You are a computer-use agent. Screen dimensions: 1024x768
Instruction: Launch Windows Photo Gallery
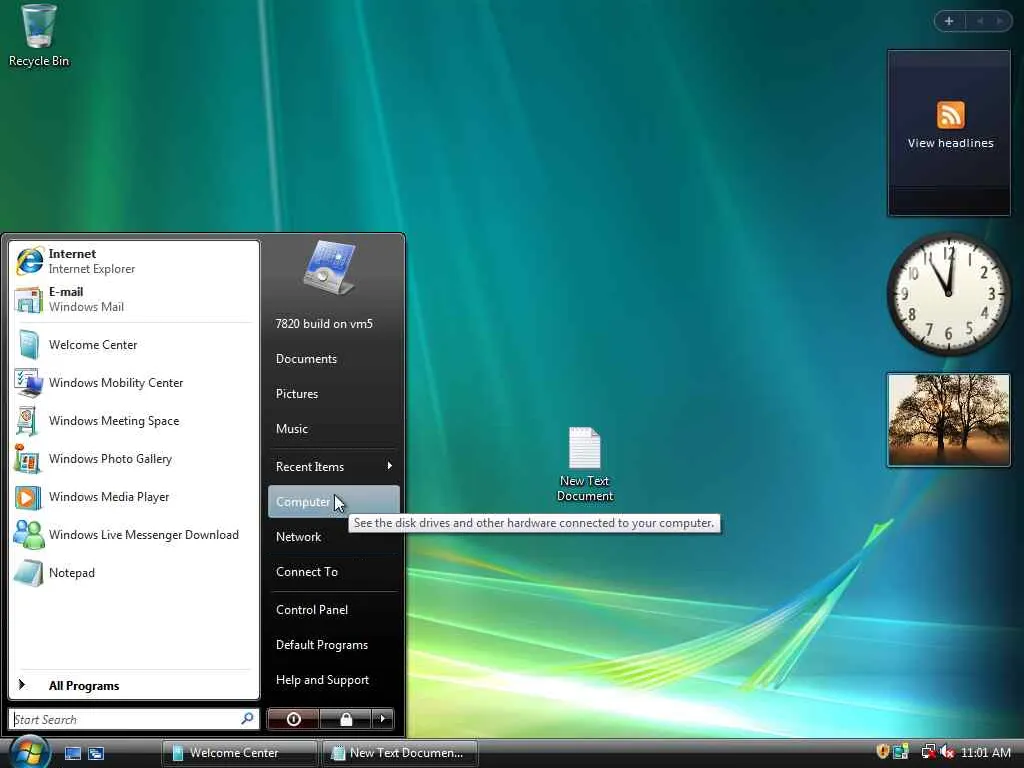coord(134,458)
